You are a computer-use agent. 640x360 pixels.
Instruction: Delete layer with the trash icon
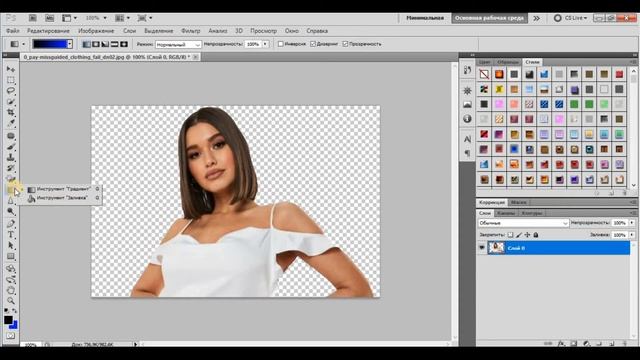point(624,344)
